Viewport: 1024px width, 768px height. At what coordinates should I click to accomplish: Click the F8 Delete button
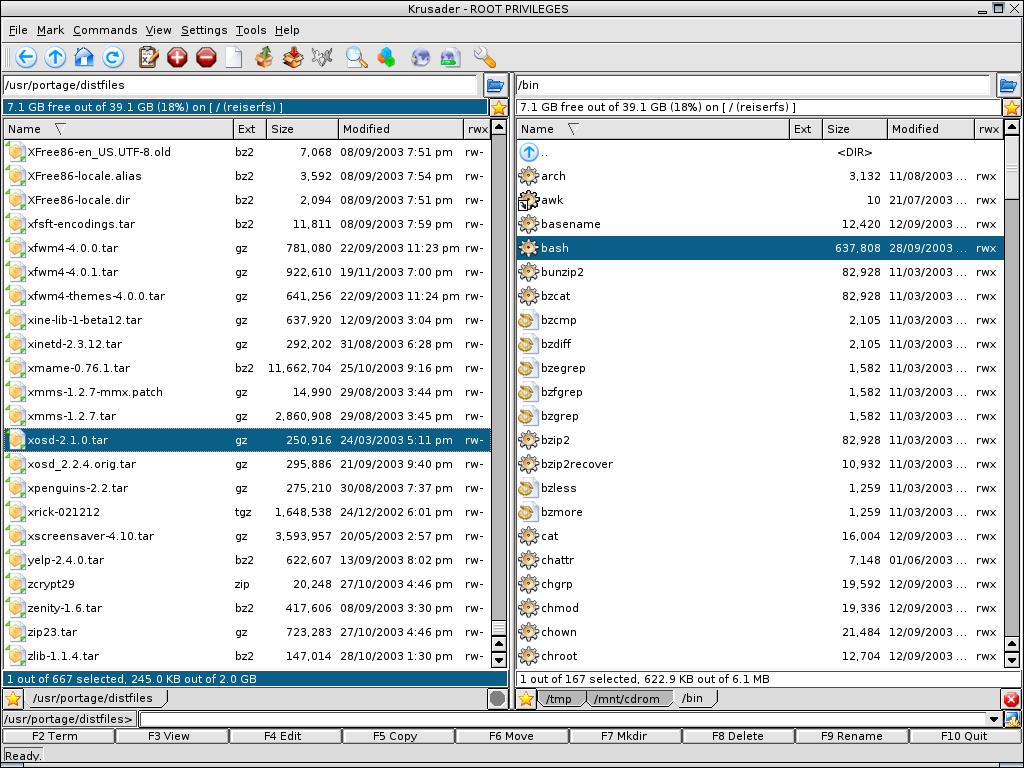[x=739, y=736]
